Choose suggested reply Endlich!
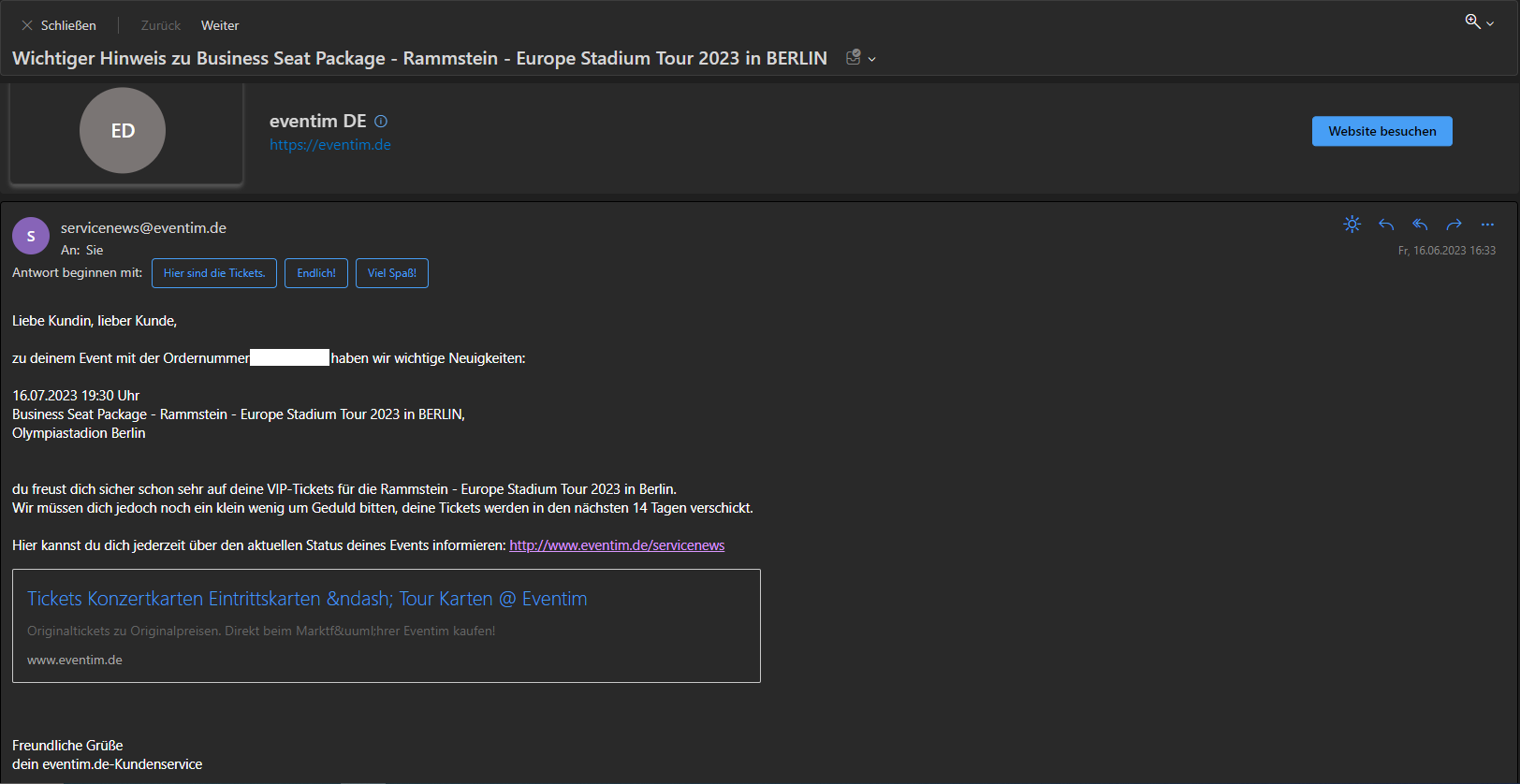This screenshot has height=784, width=1520. (x=316, y=273)
